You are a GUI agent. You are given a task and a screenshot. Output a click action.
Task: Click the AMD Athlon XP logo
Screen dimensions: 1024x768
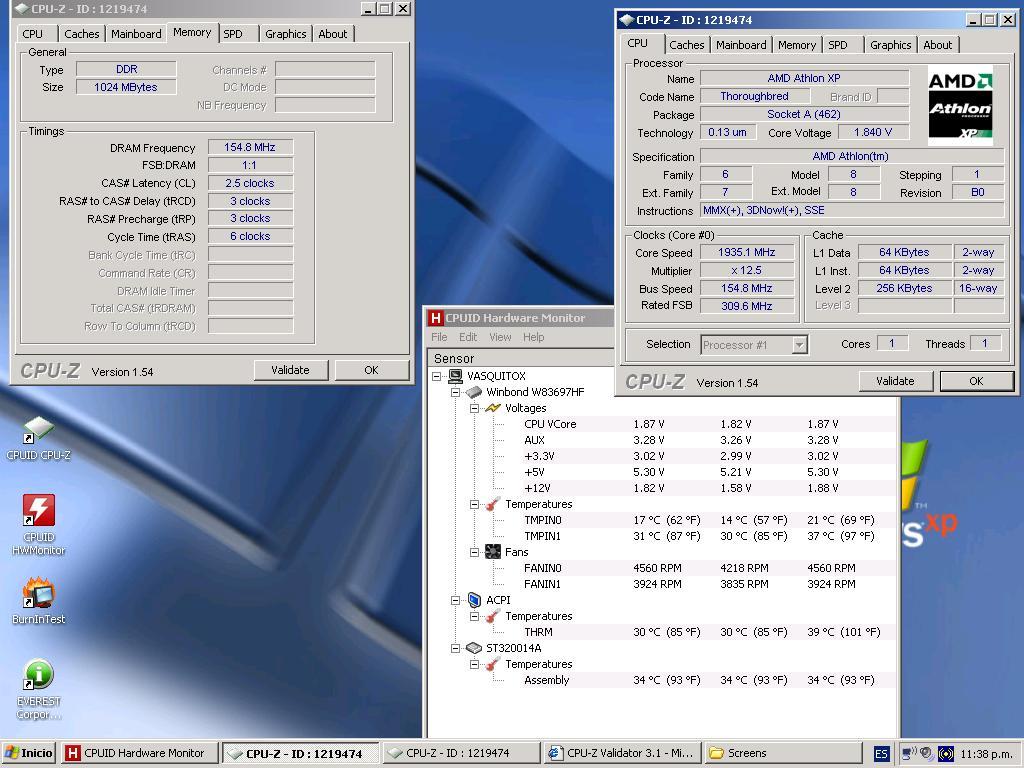tap(960, 105)
